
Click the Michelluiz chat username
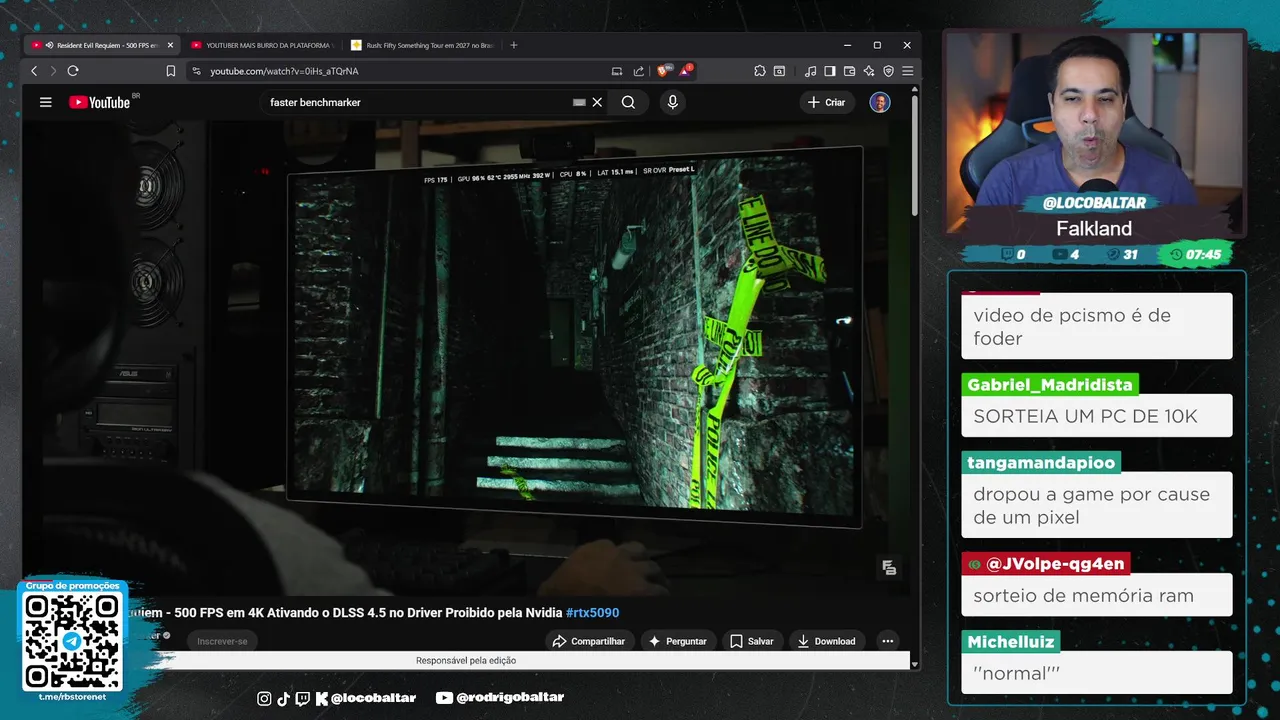click(x=1011, y=642)
